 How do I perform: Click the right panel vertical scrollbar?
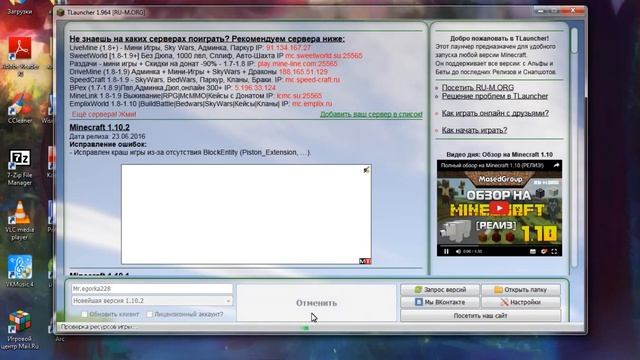point(574,147)
